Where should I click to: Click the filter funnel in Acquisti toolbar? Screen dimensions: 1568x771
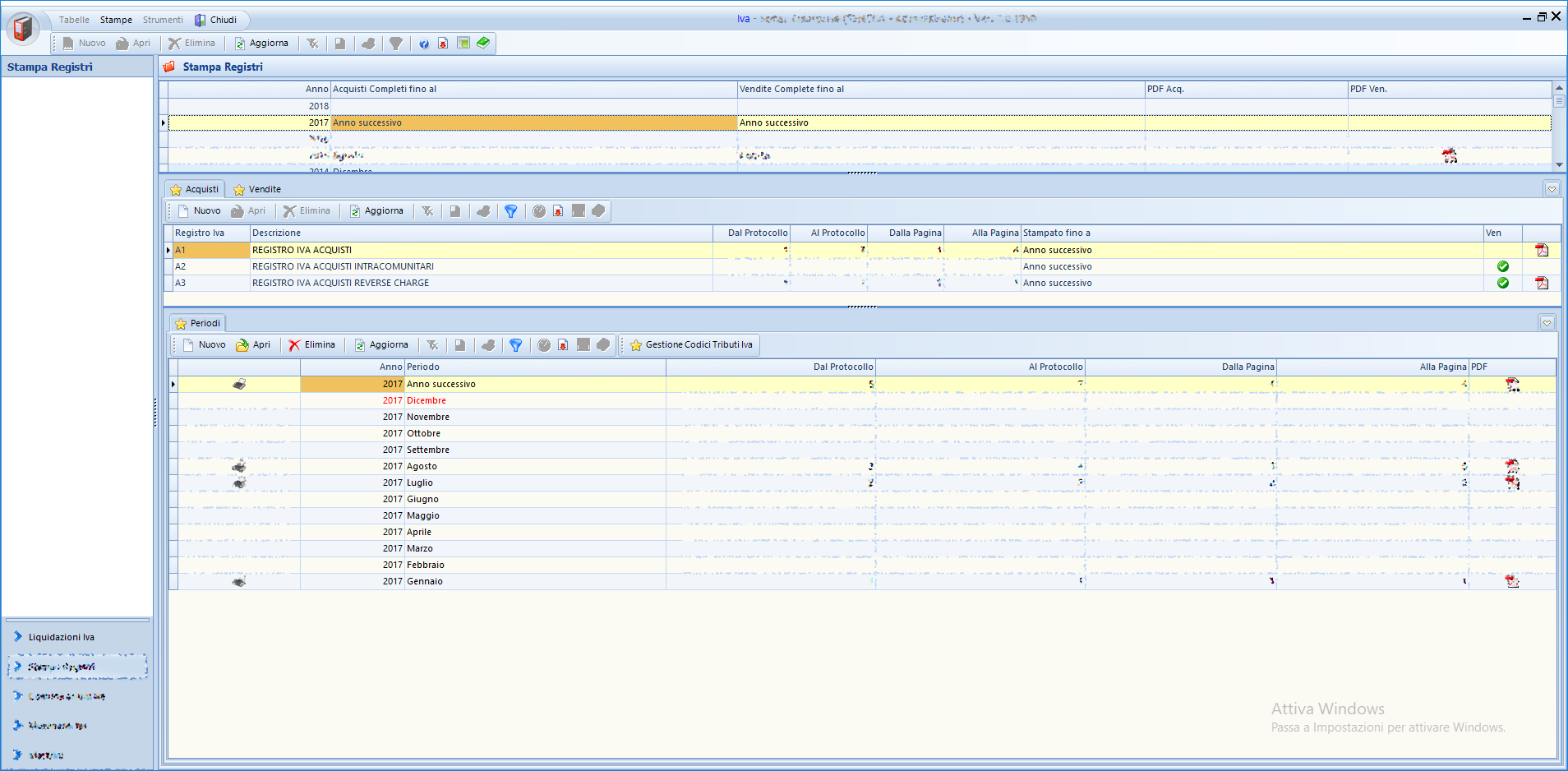pyautogui.click(x=510, y=211)
